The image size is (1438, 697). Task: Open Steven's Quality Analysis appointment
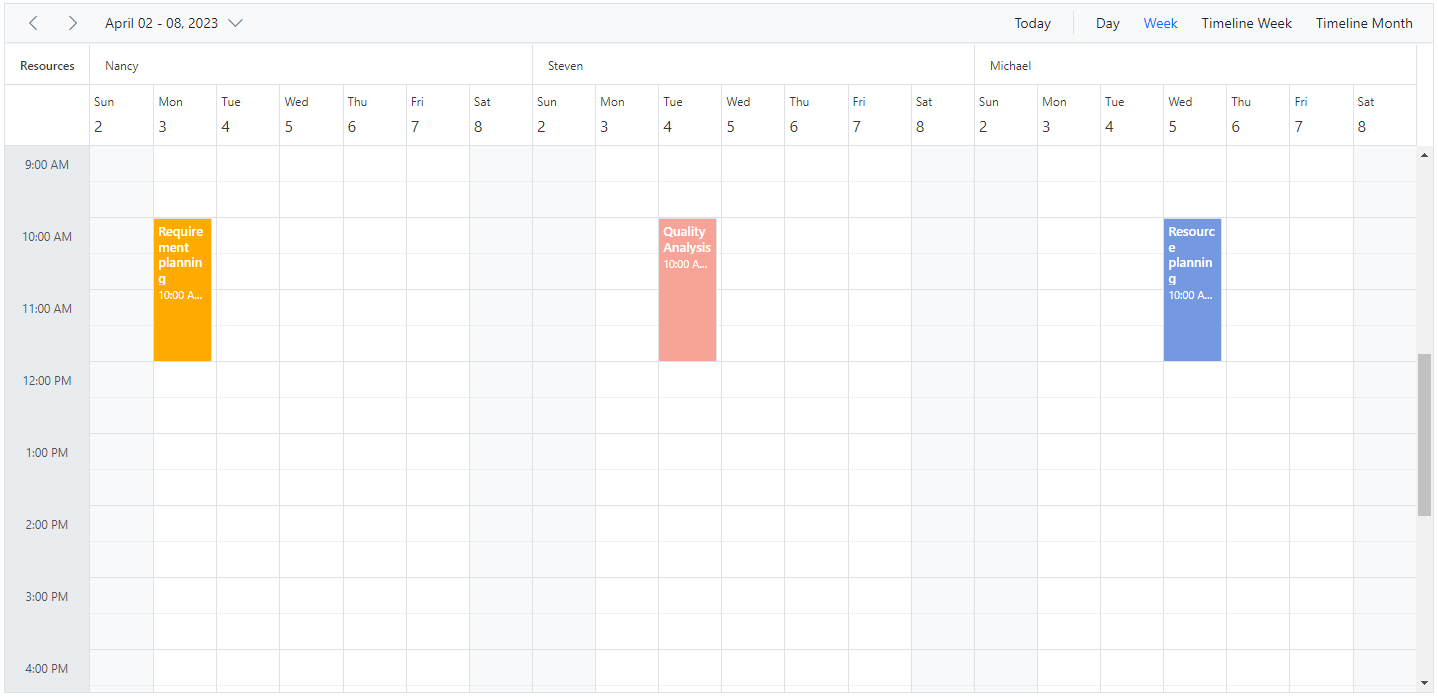pos(687,289)
